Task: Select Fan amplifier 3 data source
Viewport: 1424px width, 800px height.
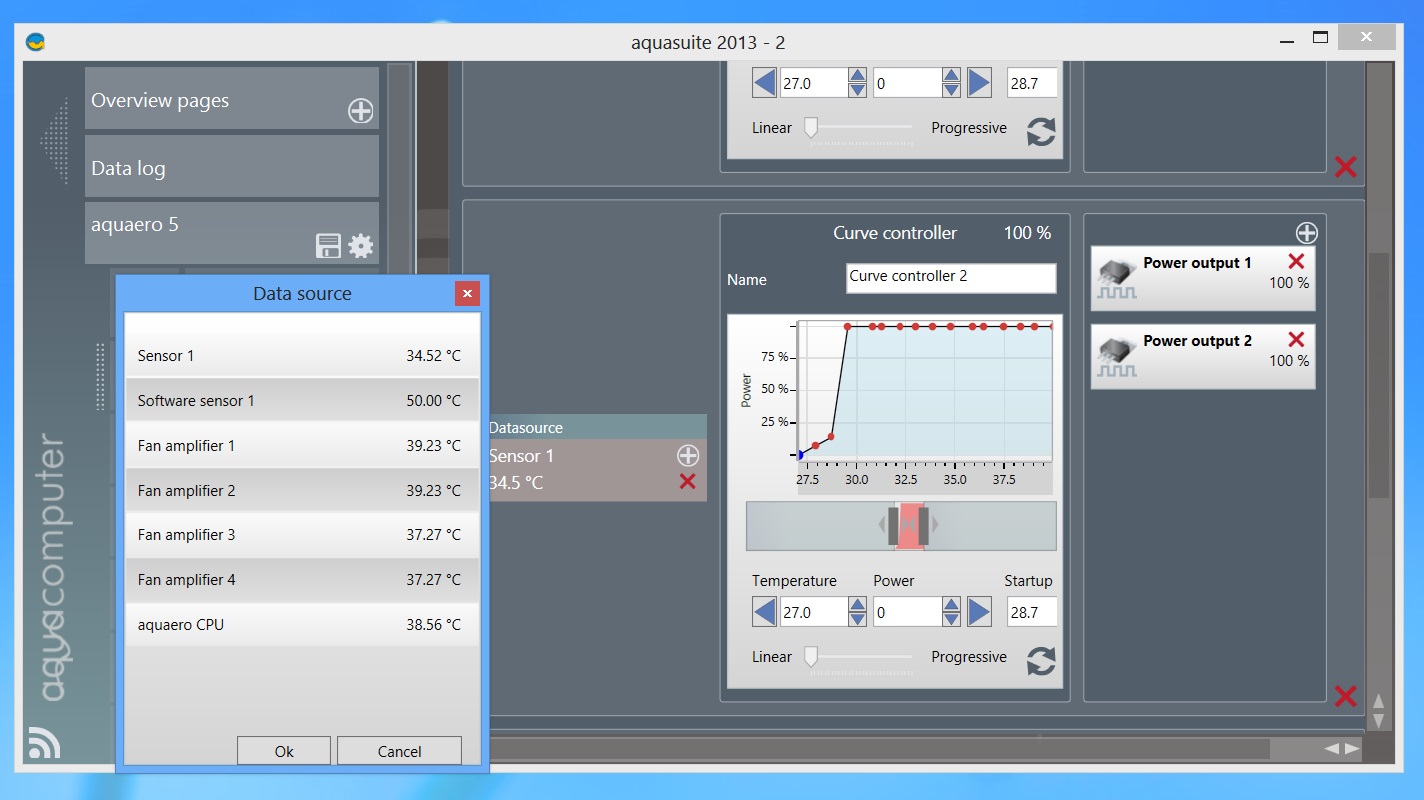Action: [300, 535]
